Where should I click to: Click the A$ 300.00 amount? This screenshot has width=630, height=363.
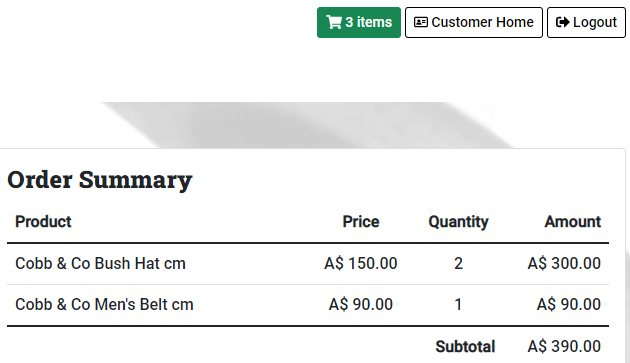[564, 264]
